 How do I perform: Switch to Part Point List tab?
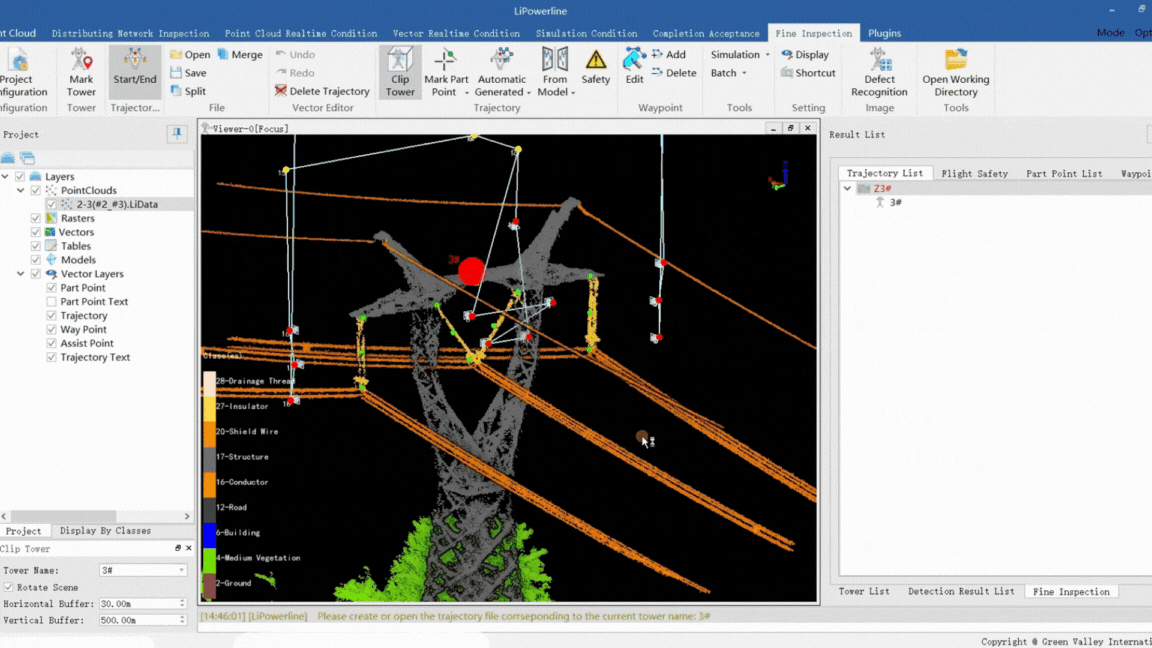click(1064, 173)
